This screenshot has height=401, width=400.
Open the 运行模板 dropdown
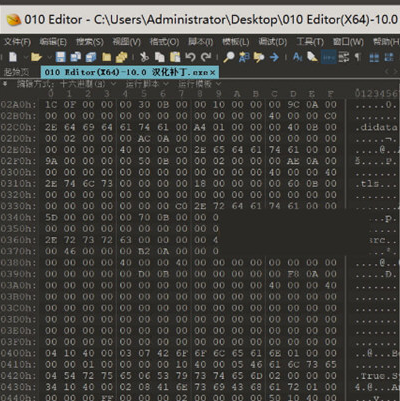tap(200, 84)
